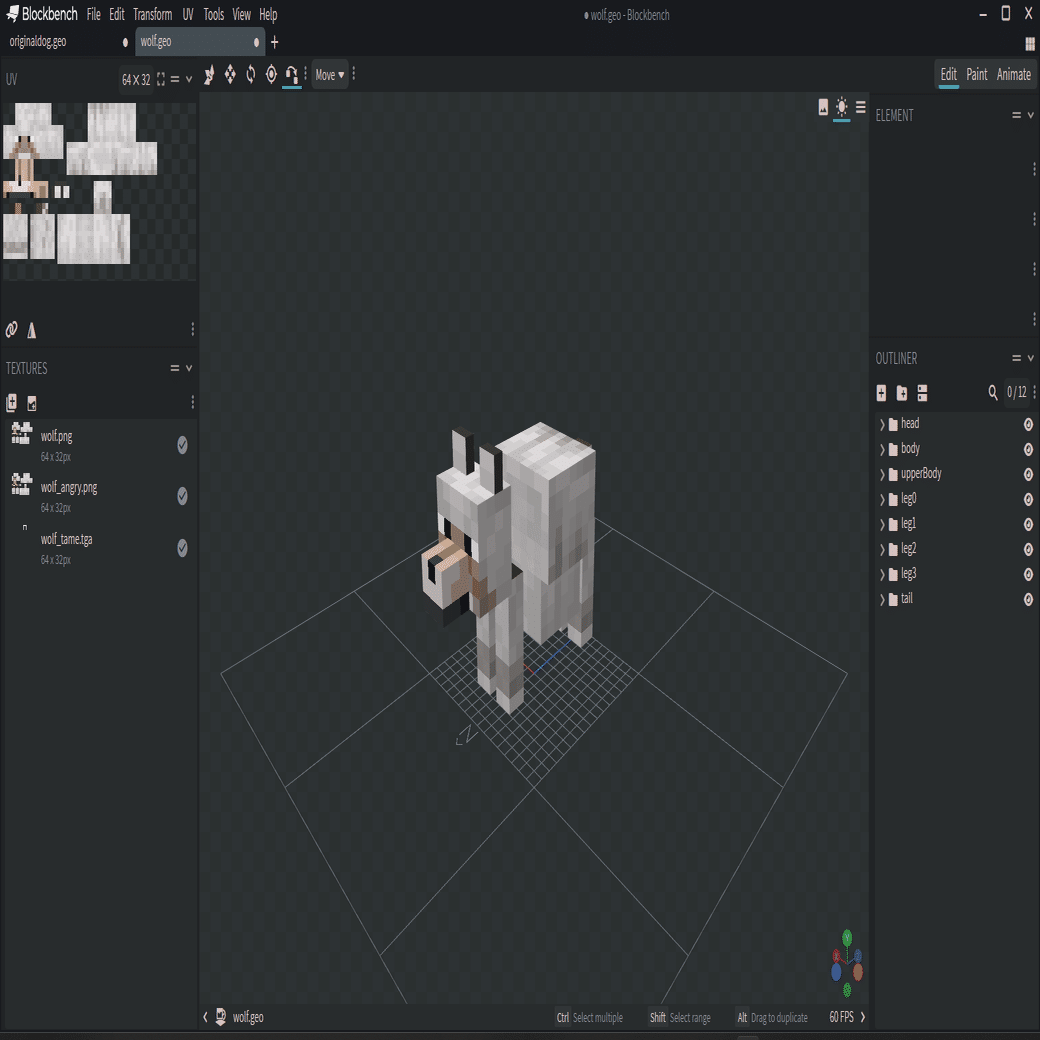The width and height of the screenshot is (1040, 1040).
Task: Click the viewport orientation gizmo
Action: click(x=847, y=963)
